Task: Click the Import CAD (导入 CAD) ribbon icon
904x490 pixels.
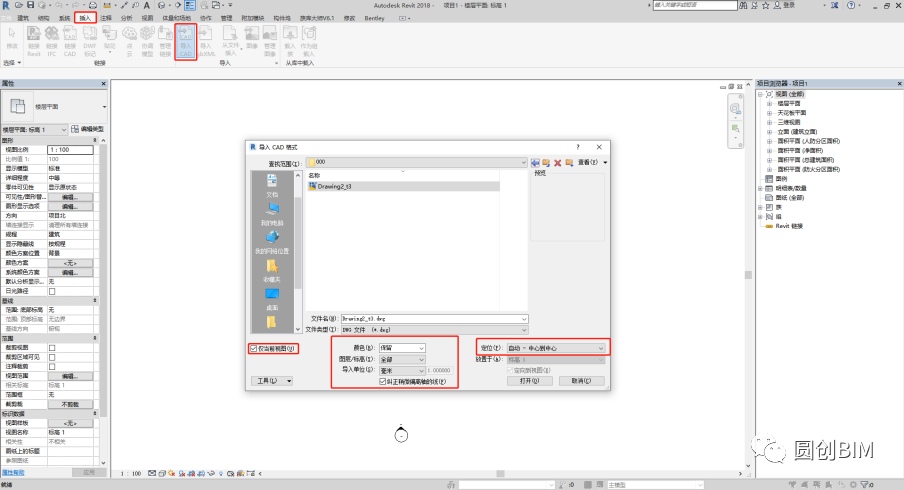Action: (186, 41)
